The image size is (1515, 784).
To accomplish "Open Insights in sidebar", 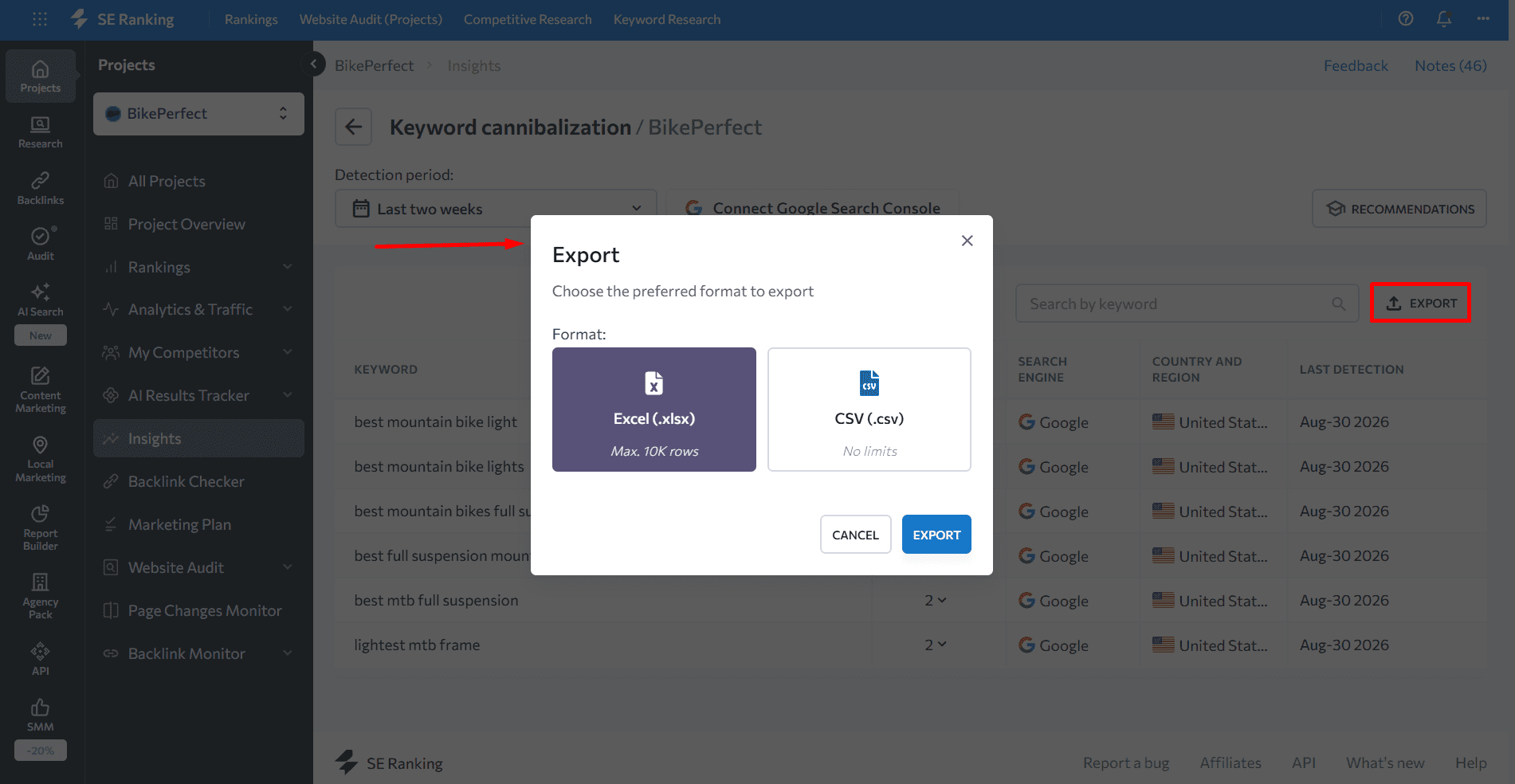I will (x=199, y=438).
